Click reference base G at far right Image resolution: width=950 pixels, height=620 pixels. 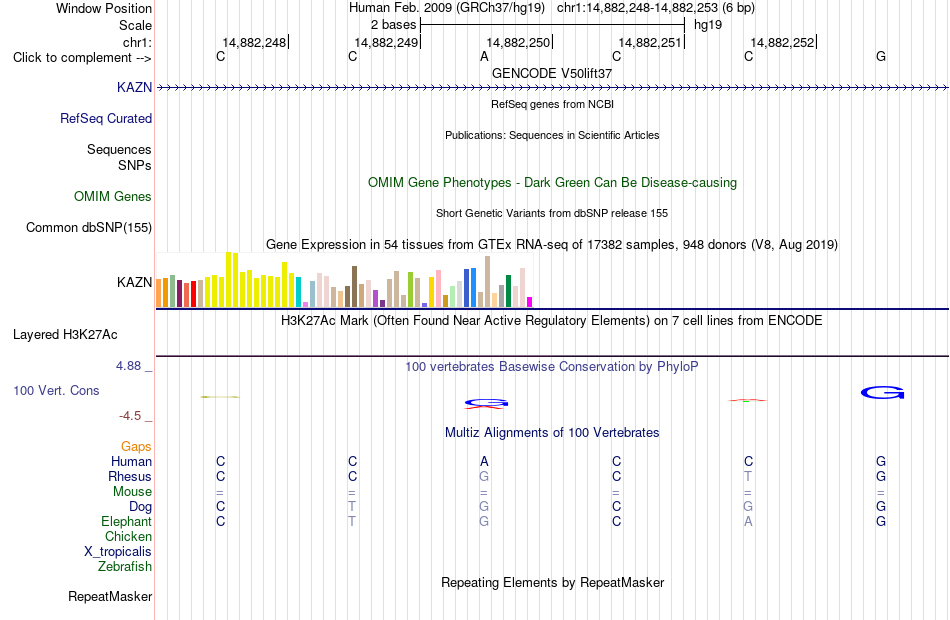pos(881,56)
